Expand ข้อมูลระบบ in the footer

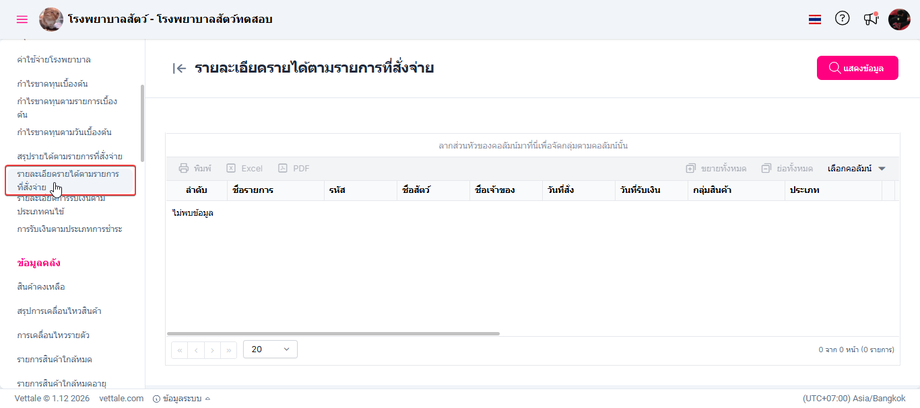[181, 398]
